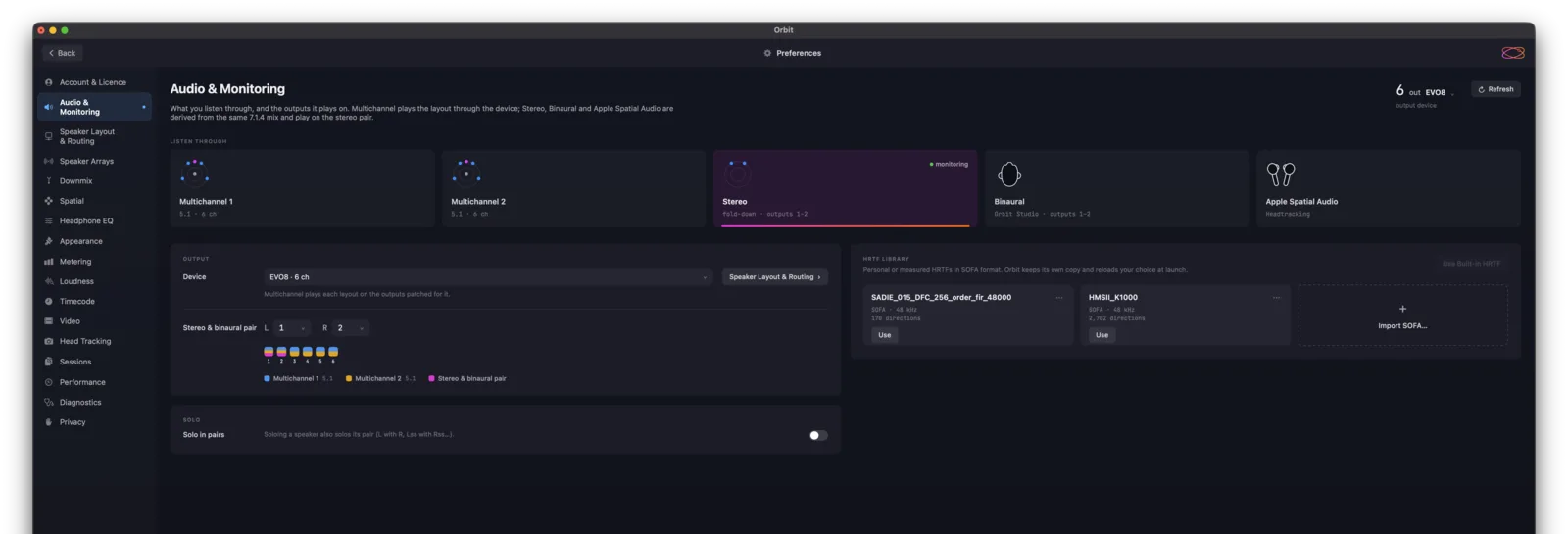Toggle the Solo in pairs switch
Image resolution: width=1568 pixels, height=534 pixels.
click(x=818, y=435)
